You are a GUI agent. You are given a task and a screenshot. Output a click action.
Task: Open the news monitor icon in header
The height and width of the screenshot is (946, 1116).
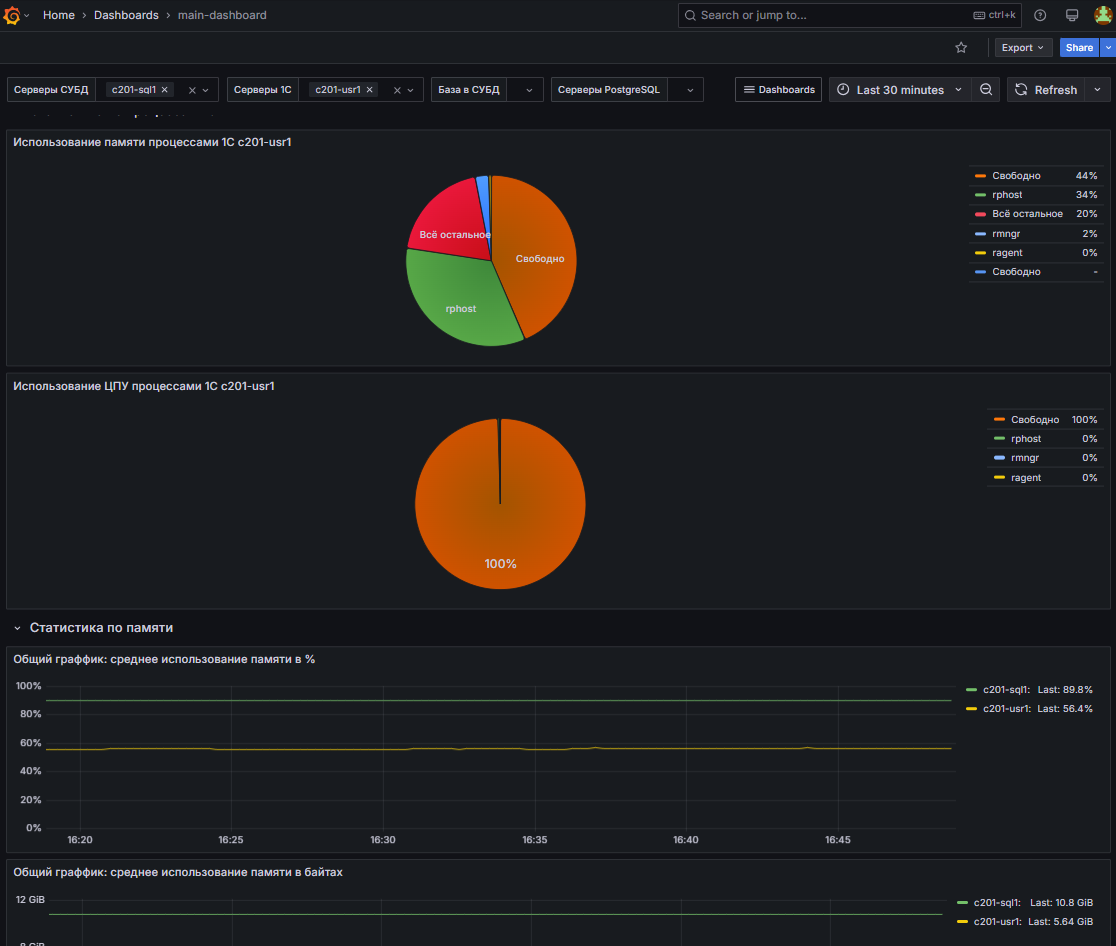pyautogui.click(x=1072, y=15)
